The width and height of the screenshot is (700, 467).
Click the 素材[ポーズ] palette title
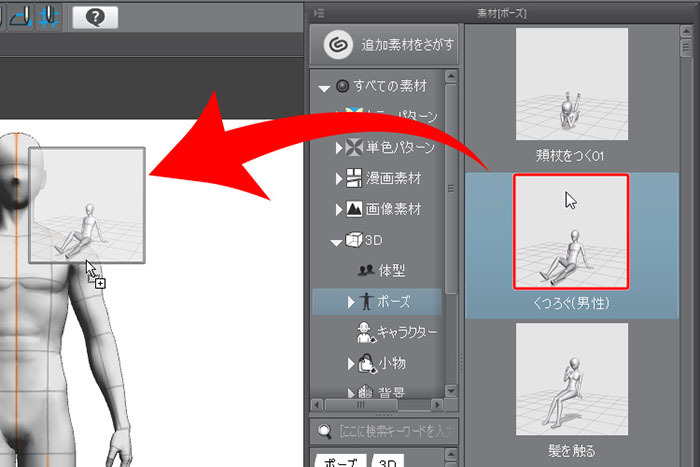(x=502, y=13)
